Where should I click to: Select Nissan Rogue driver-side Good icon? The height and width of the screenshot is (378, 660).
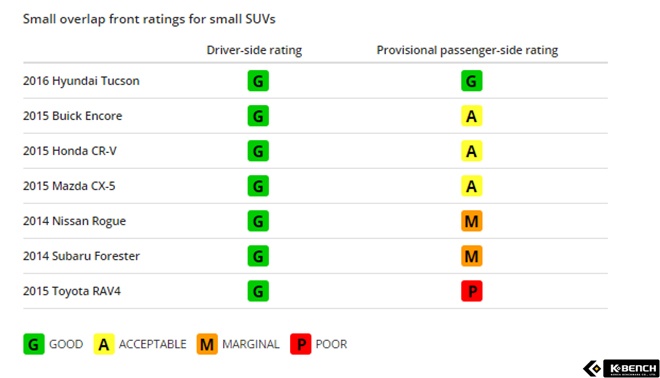(258, 221)
